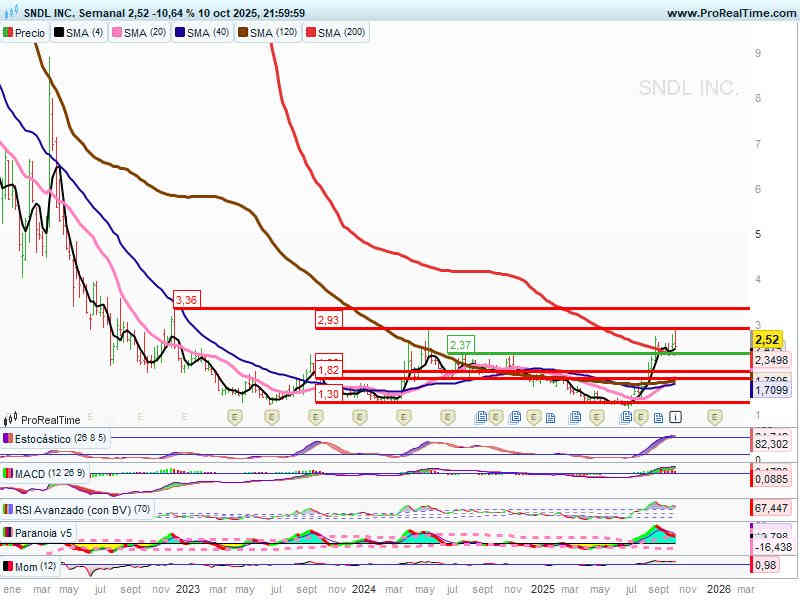Screen dimensions: 800x600
Task: Click the Paranoia v5 indicator icon
Action: pos(8,533)
